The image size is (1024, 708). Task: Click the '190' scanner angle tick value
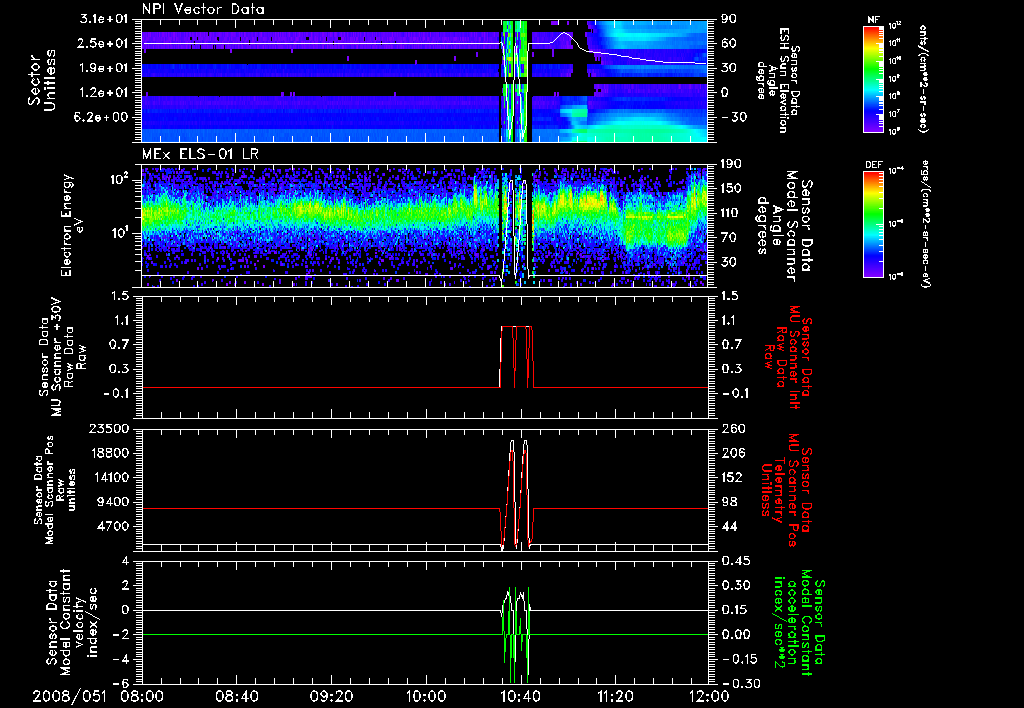click(731, 164)
